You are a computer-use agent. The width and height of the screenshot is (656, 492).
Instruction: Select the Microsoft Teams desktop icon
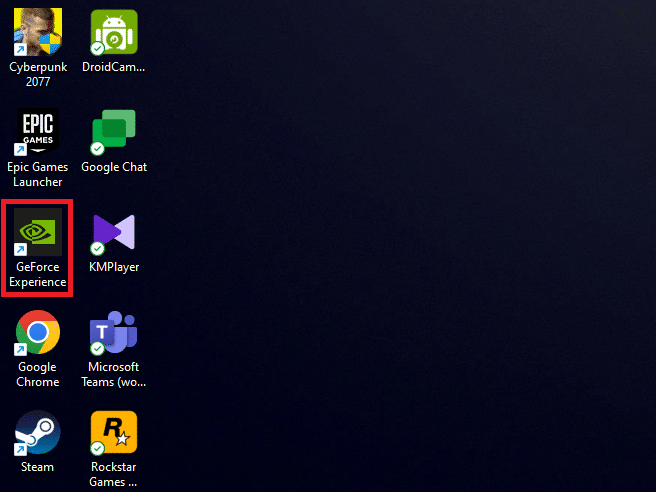point(114,332)
